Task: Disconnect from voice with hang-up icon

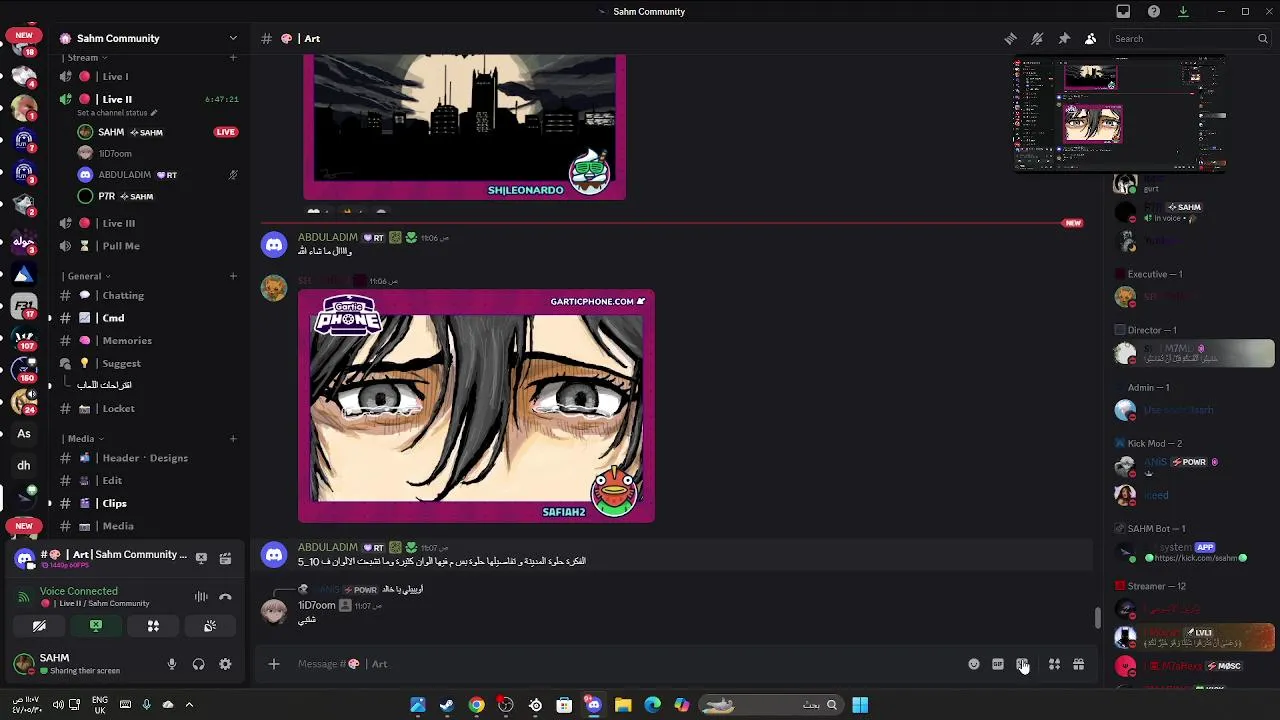Action: pyautogui.click(x=225, y=597)
